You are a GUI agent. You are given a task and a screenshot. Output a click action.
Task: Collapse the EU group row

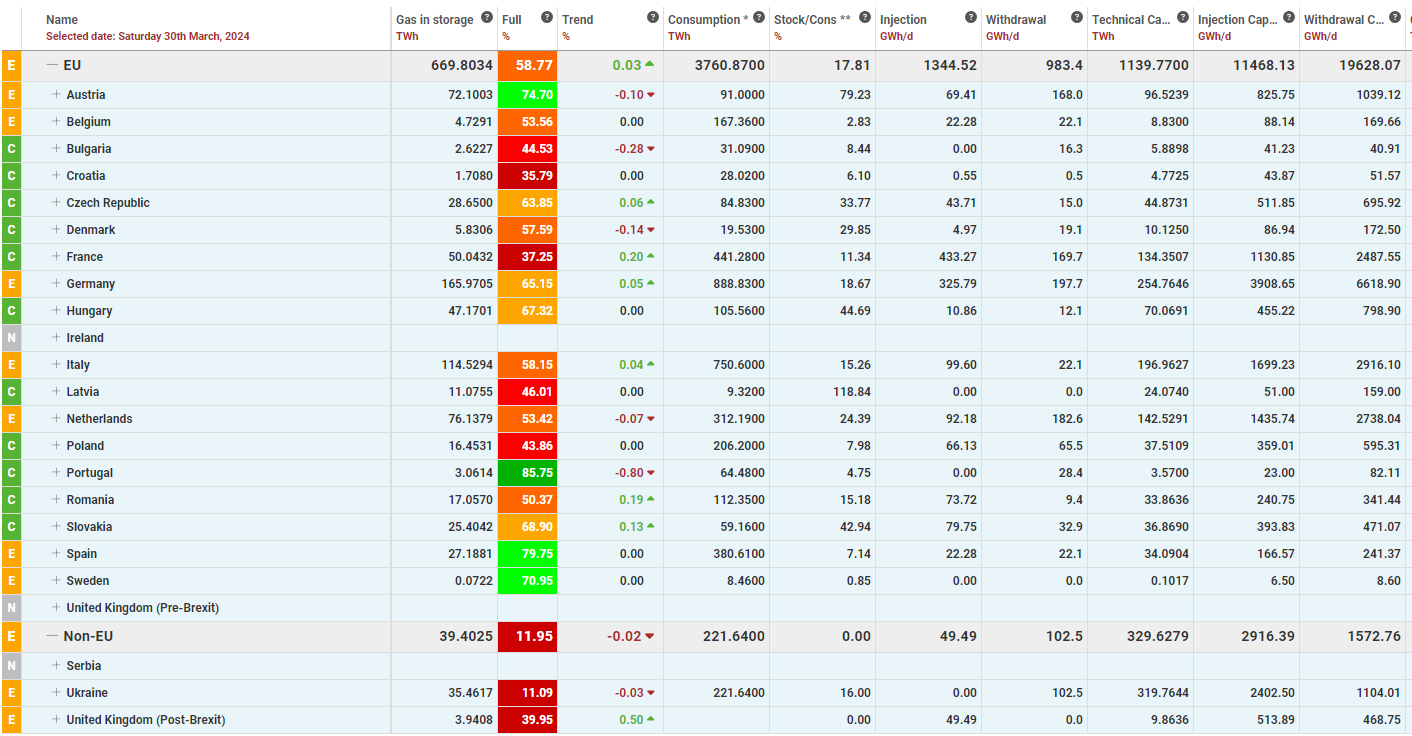tap(52, 65)
